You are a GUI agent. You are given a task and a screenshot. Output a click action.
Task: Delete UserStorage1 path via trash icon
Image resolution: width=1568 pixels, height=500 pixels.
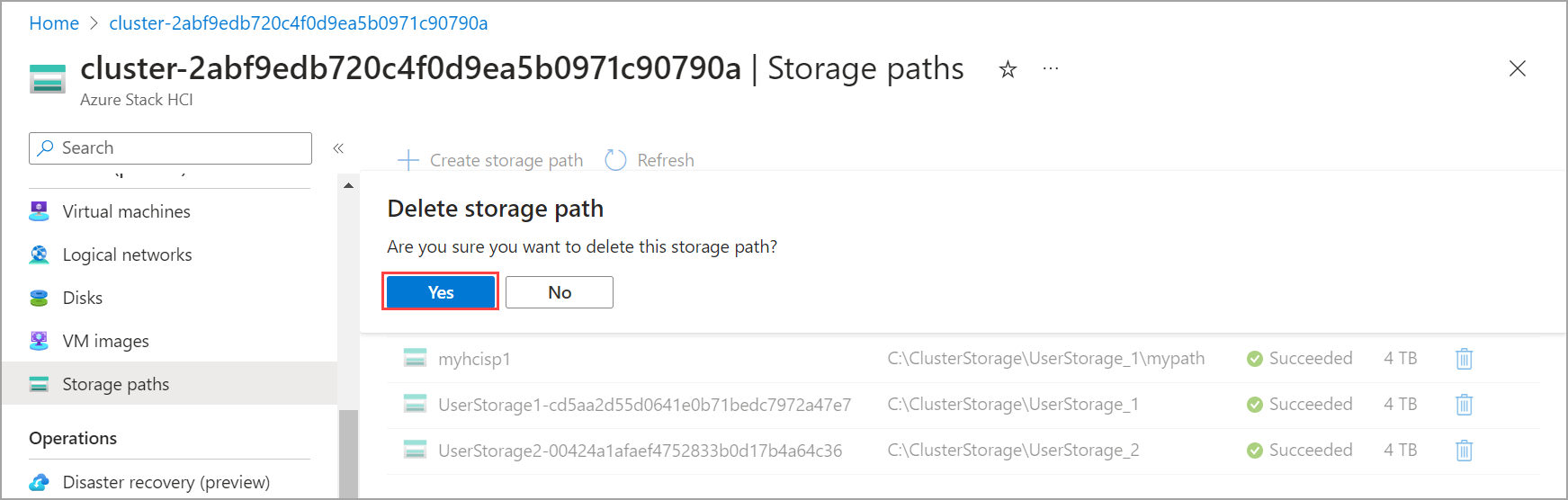[x=1464, y=405]
